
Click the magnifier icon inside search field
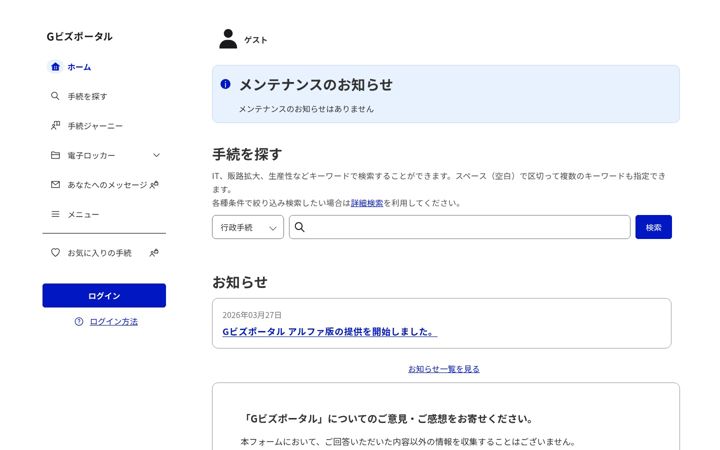click(x=299, y=227)
